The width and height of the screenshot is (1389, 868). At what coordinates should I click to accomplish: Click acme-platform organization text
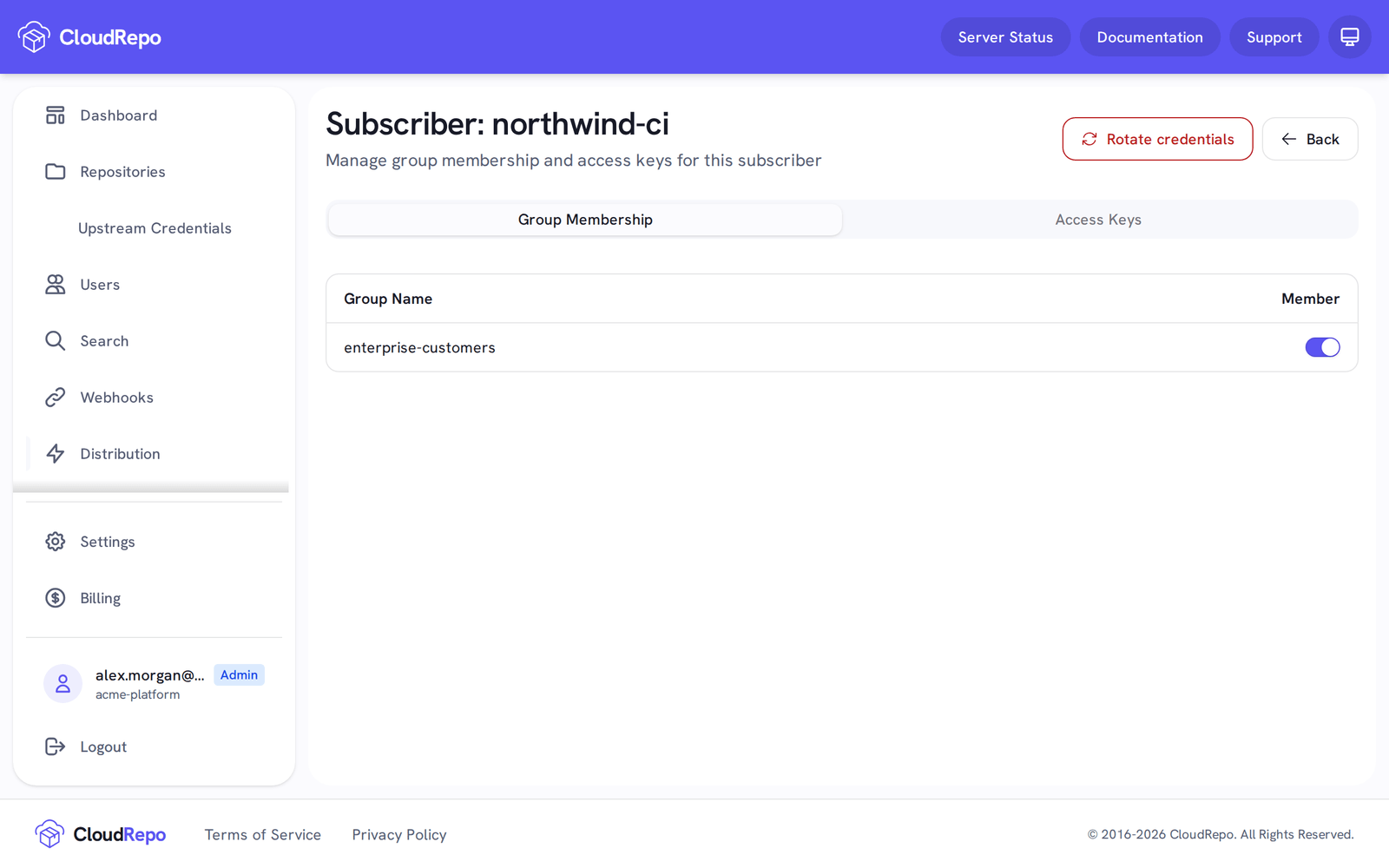138,694
